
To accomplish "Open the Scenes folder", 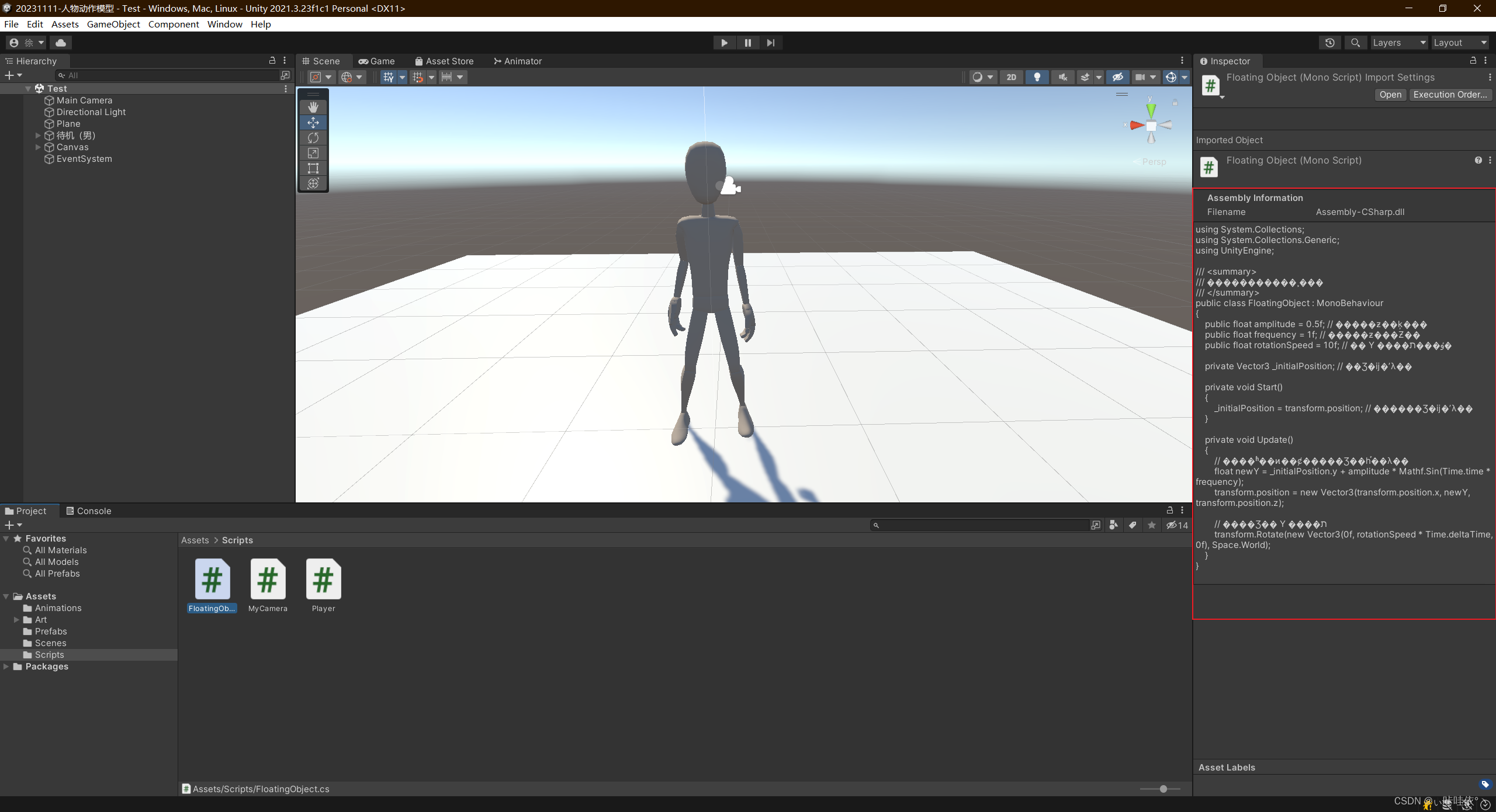I will coord(50,643).
